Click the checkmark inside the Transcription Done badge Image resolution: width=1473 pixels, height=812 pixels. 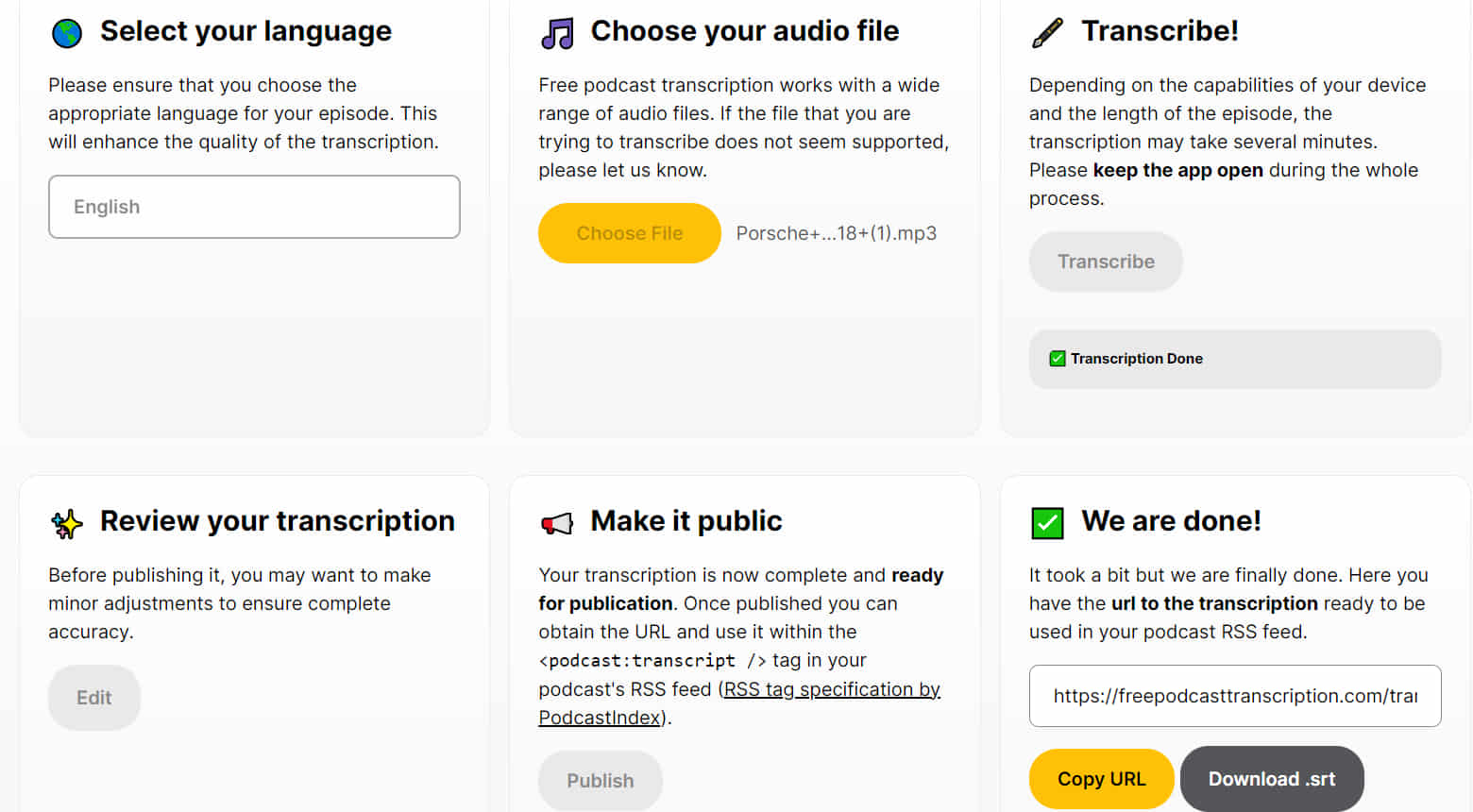point(1057,359)
